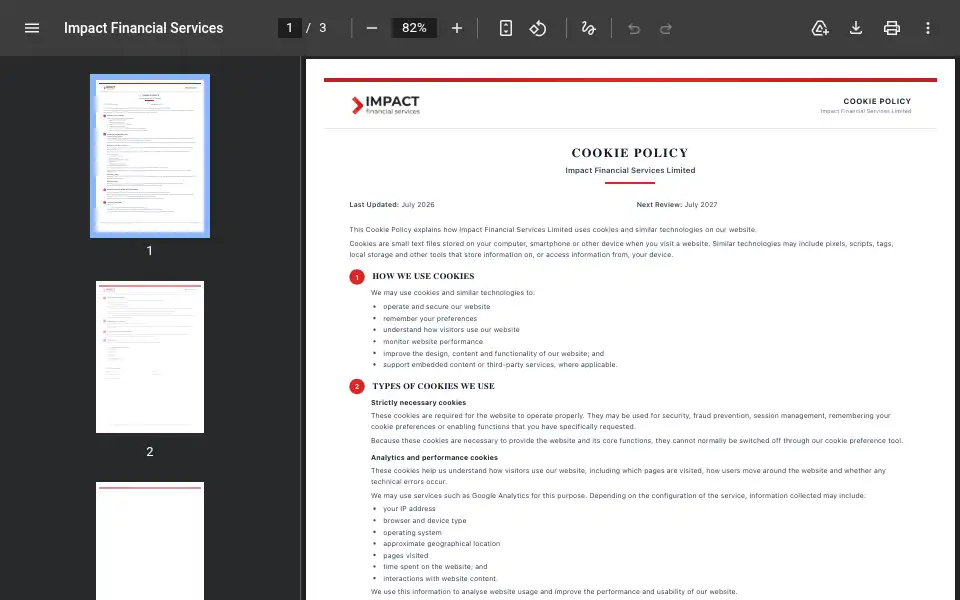Click the zoom in plus icon

457,28
